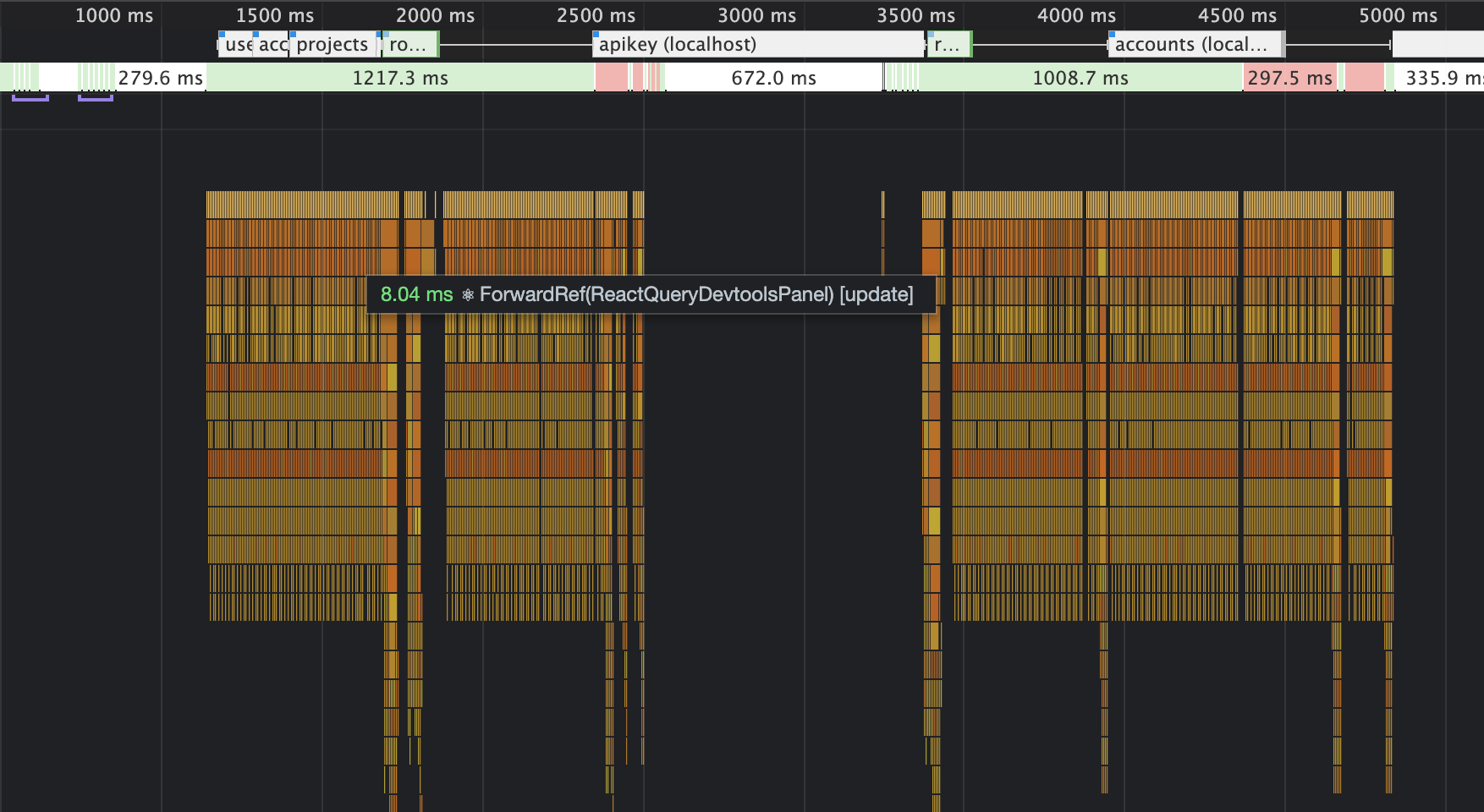Select the 1217.3 ms frame

(400, 78)
